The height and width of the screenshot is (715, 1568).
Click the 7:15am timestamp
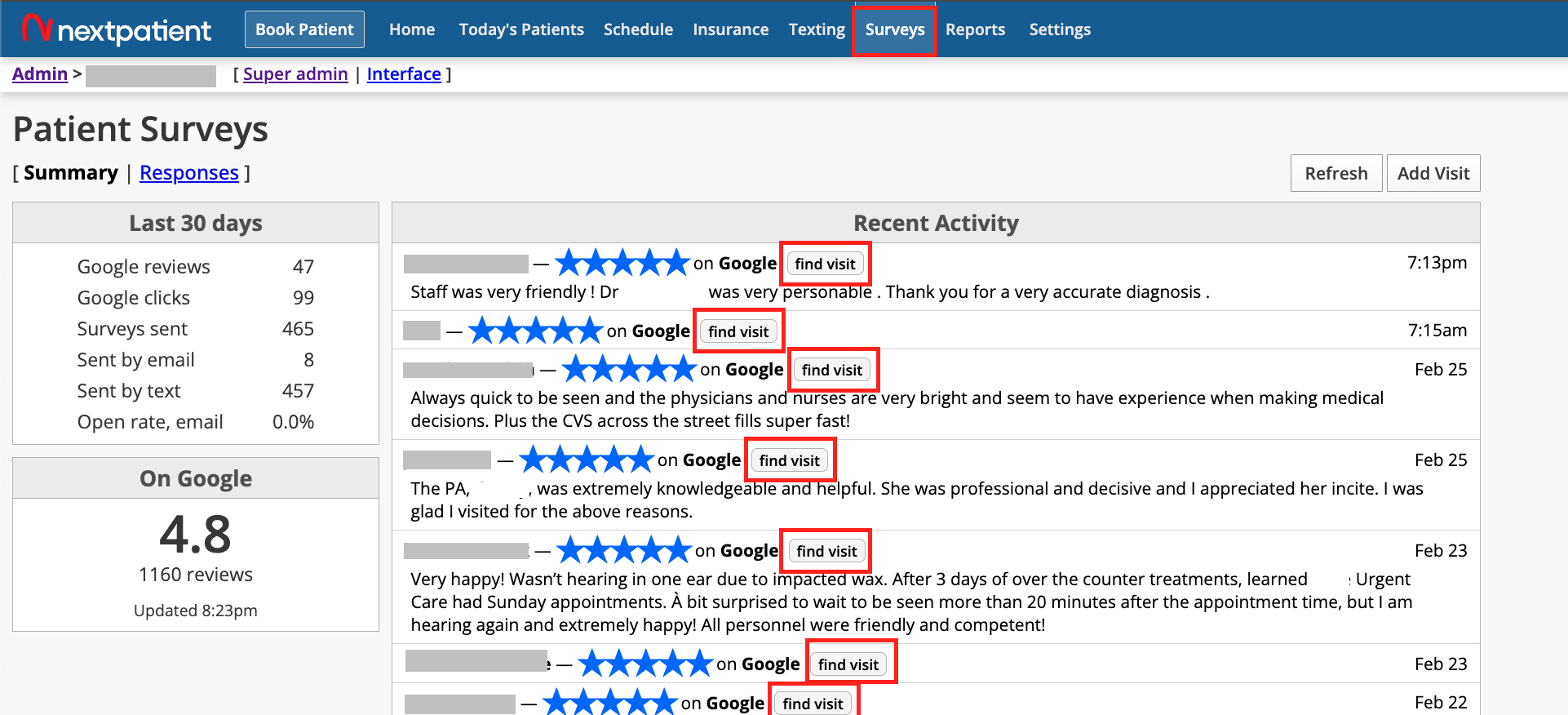point(1437,331)
